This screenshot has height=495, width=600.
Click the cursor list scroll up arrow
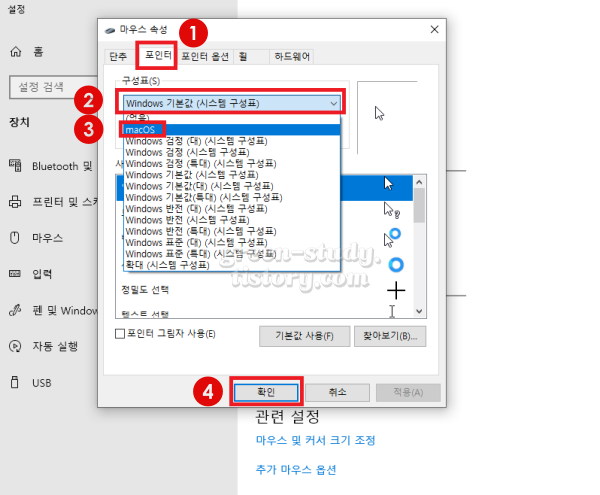419,182
